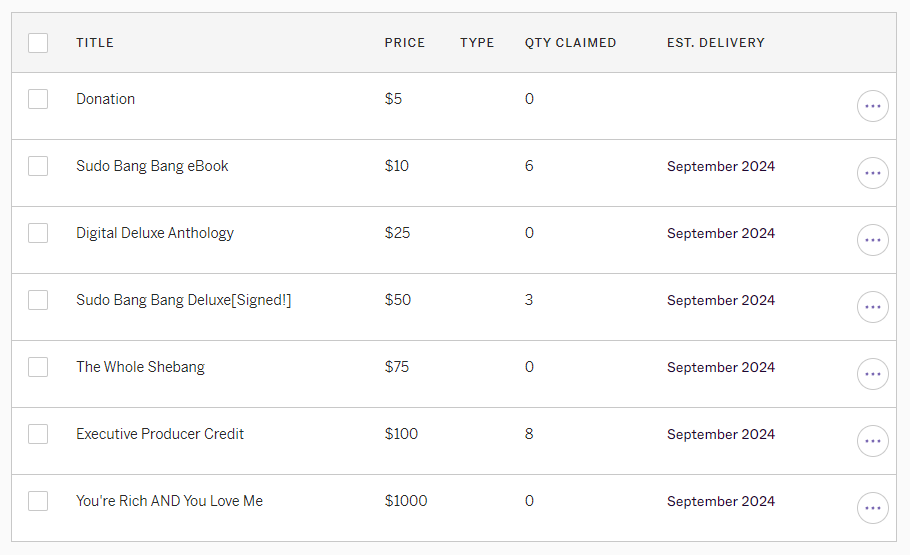Select You're Rich AND You Love Me checkbox
The height and width of the screenshot is (555, 910).
[38, 501]
